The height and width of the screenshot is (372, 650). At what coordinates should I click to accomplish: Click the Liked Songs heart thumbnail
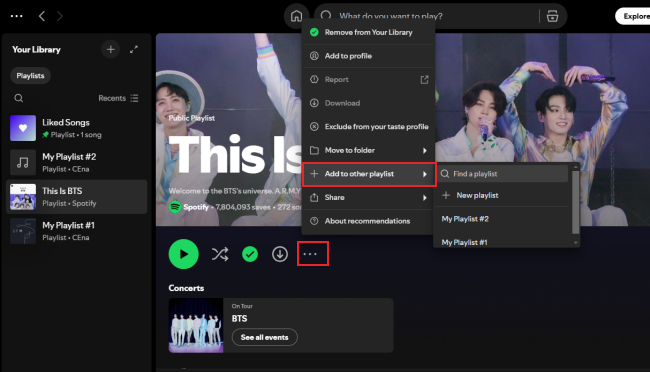click(23, 128)
